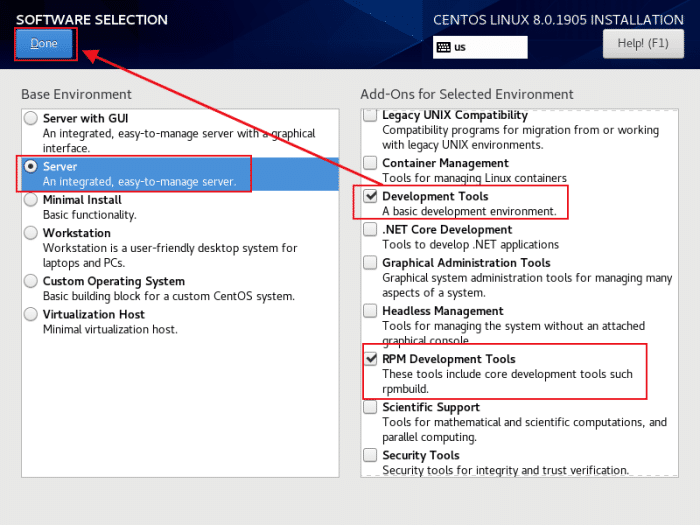Uncheck Development Tools checkbox

coord(370,196)
